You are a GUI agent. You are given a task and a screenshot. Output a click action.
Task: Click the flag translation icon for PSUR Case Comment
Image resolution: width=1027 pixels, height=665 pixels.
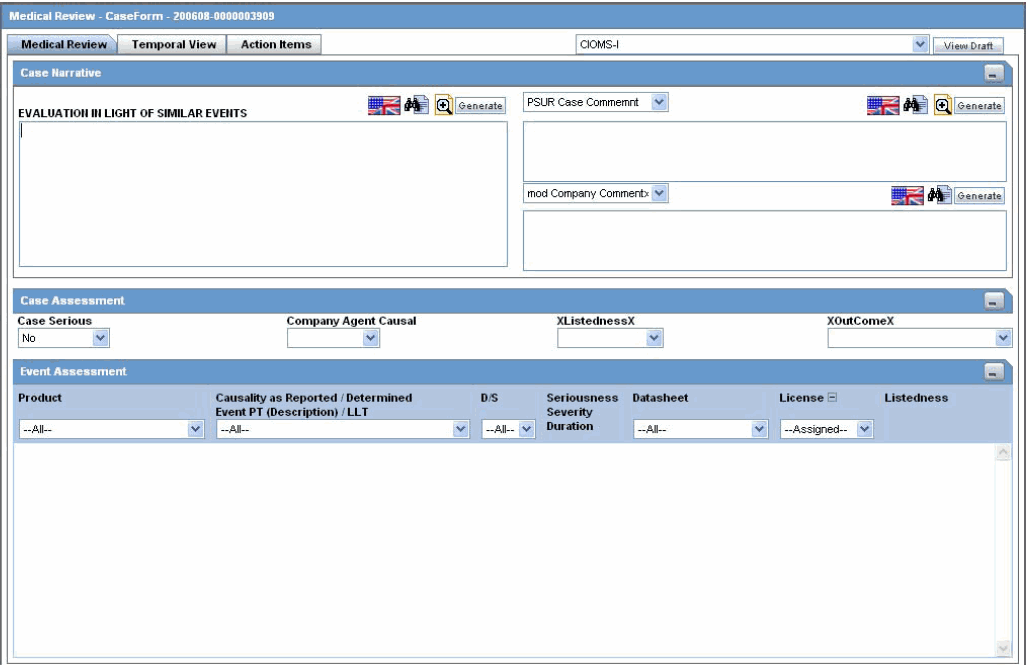885,105
